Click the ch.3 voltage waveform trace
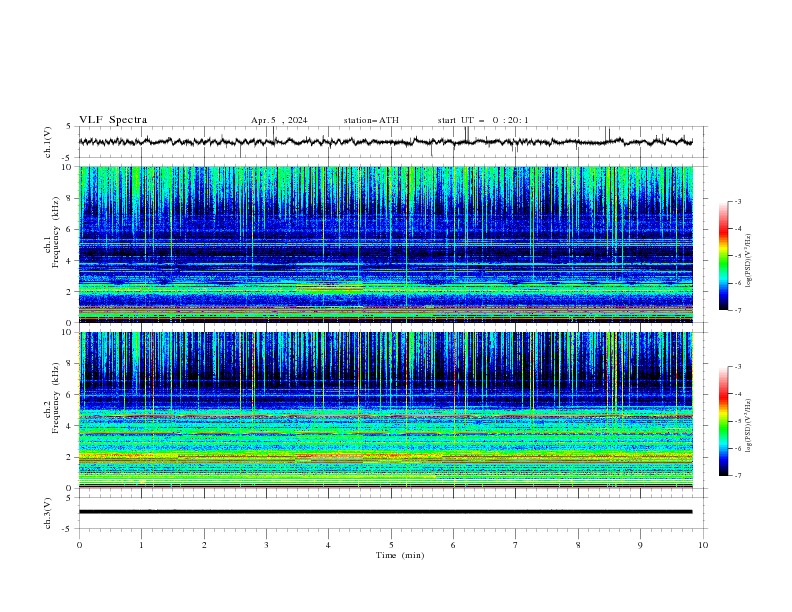Screen dimensions: 792x612 pos(386,512)
